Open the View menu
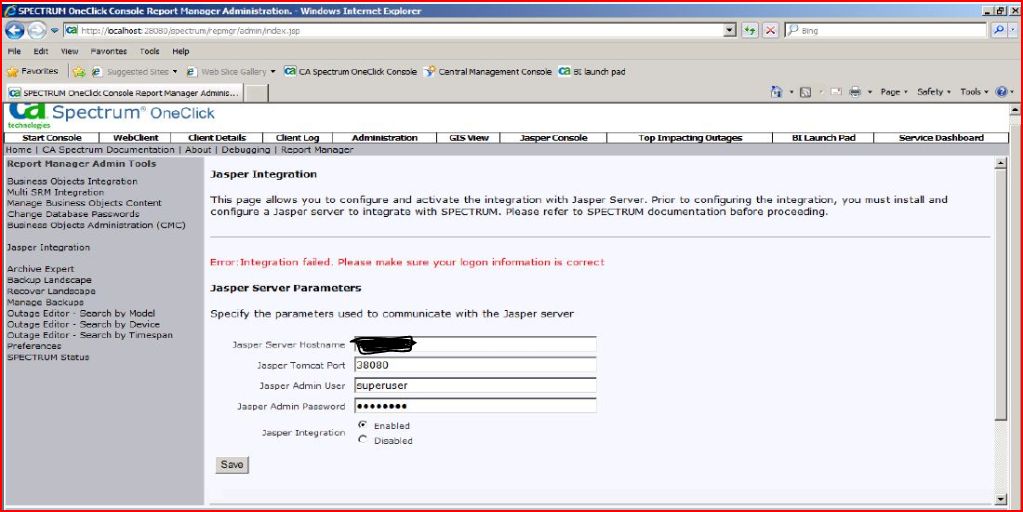The width and height of the screenshot is (1023, 512). pyautogui.click(x=69, y=51)
